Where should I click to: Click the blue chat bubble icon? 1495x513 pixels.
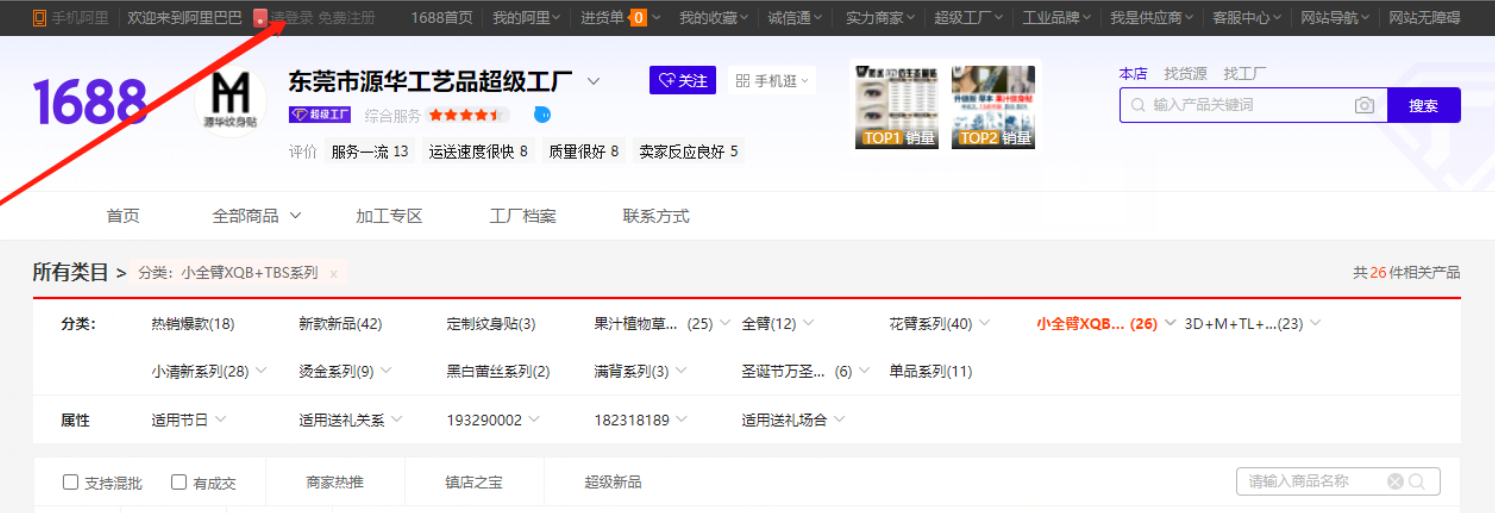coord(542,115)
